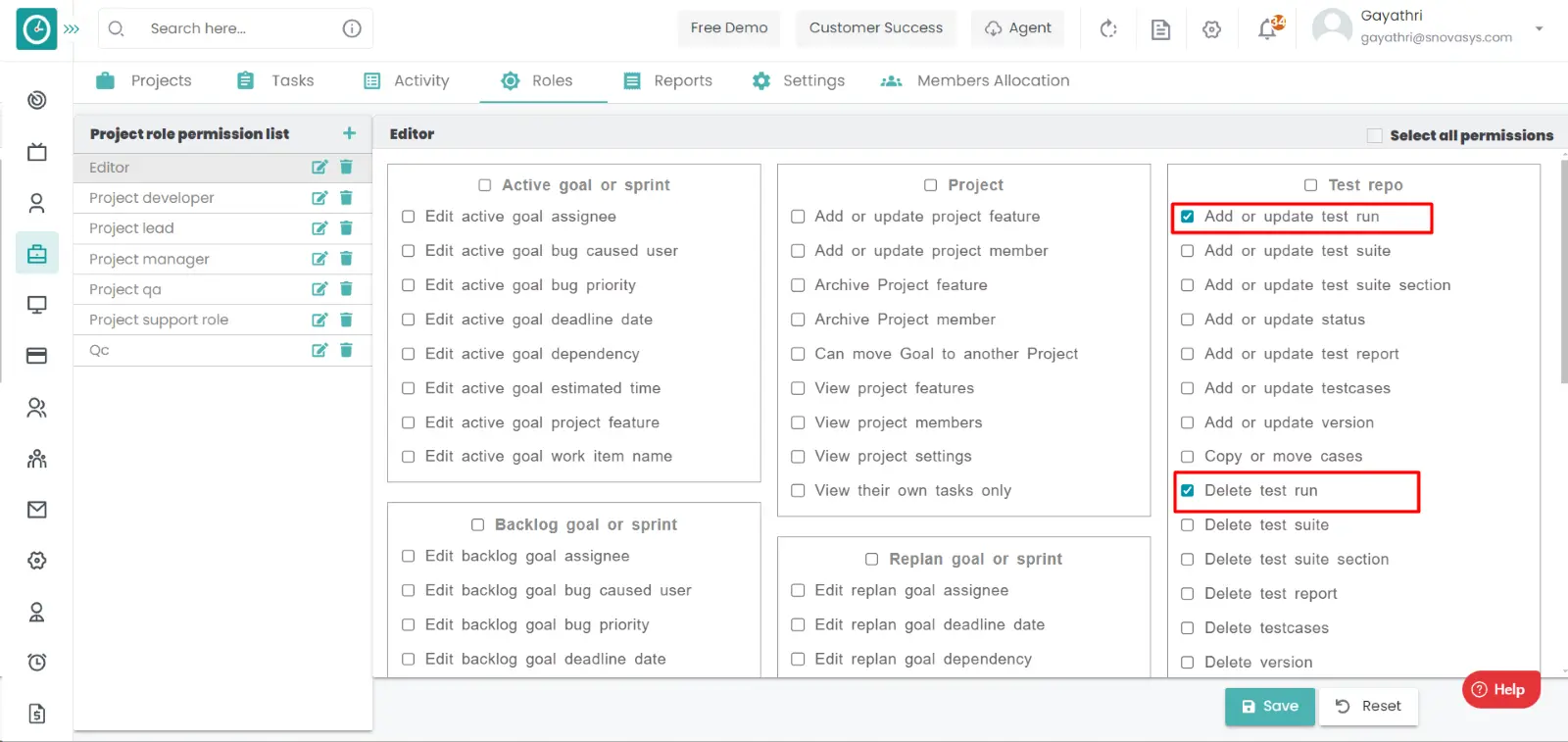Click the refresh icon in top bar
The image size is (1568, 742).
tap(1108, 29)
